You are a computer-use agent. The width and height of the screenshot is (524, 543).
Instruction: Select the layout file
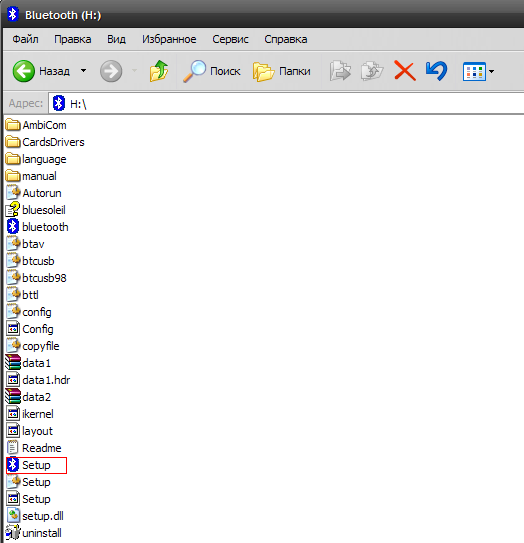(29, 430)
